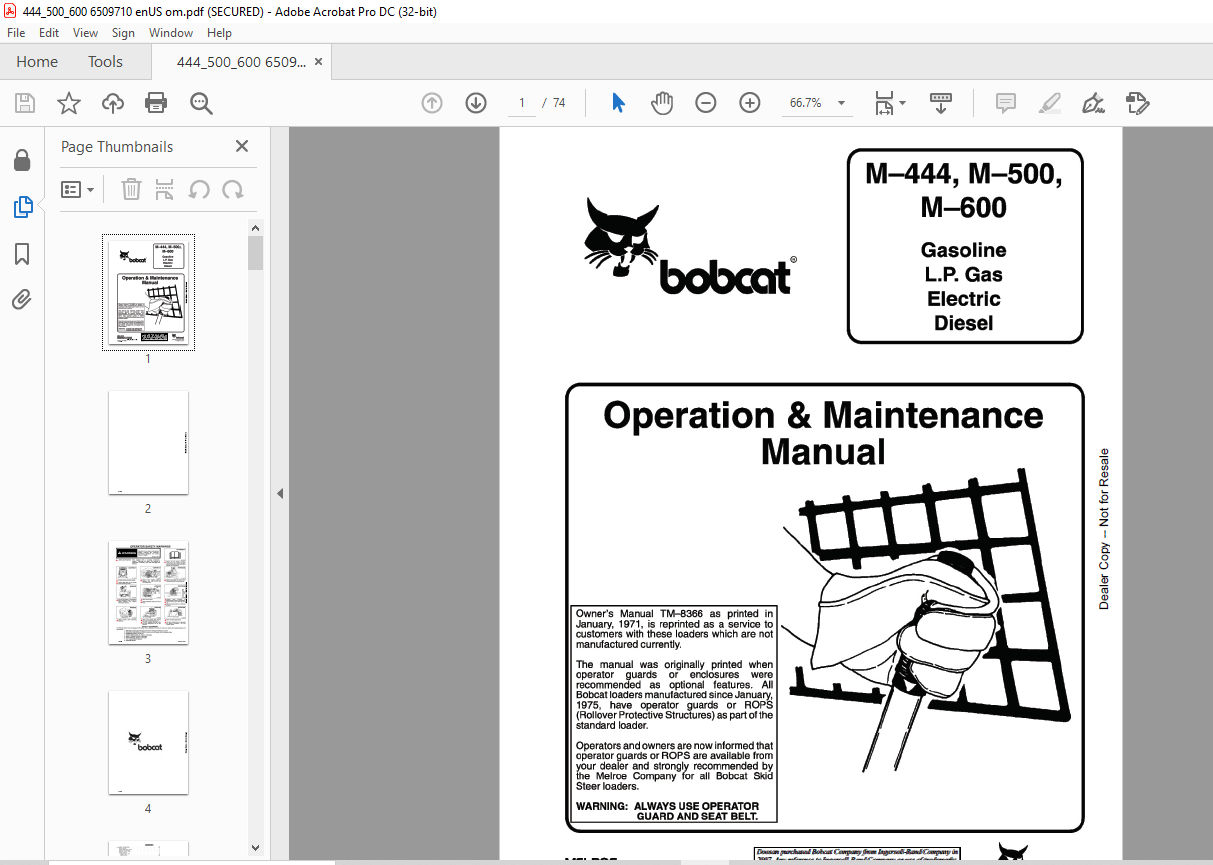This screenshot has width=1213, height=865.
Task: Rotate page counterclockwise in thumbnails
Action: pyautogui.click(x=199, y=189)
